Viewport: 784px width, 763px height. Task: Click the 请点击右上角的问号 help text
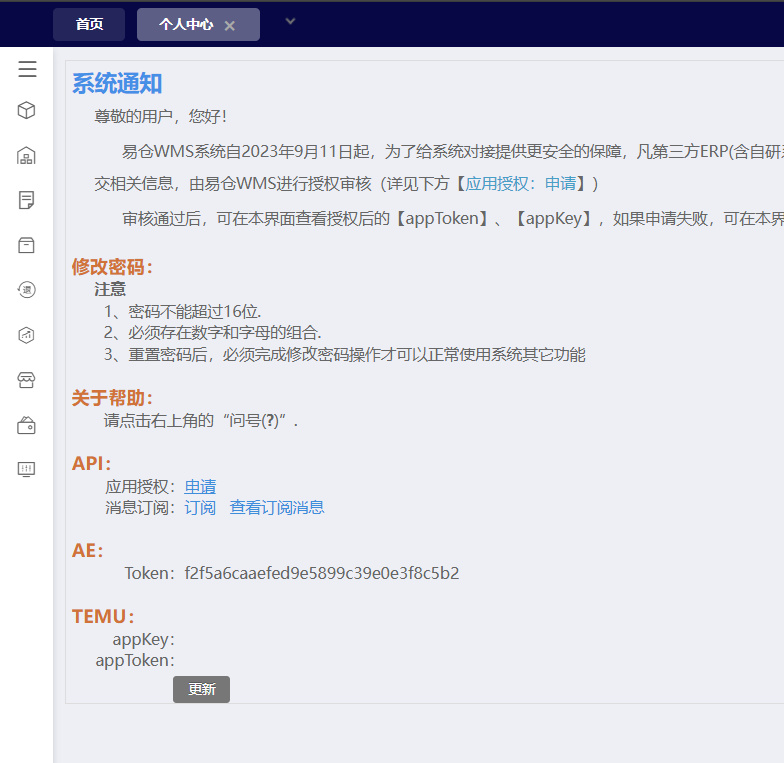(x=201, y=420)
